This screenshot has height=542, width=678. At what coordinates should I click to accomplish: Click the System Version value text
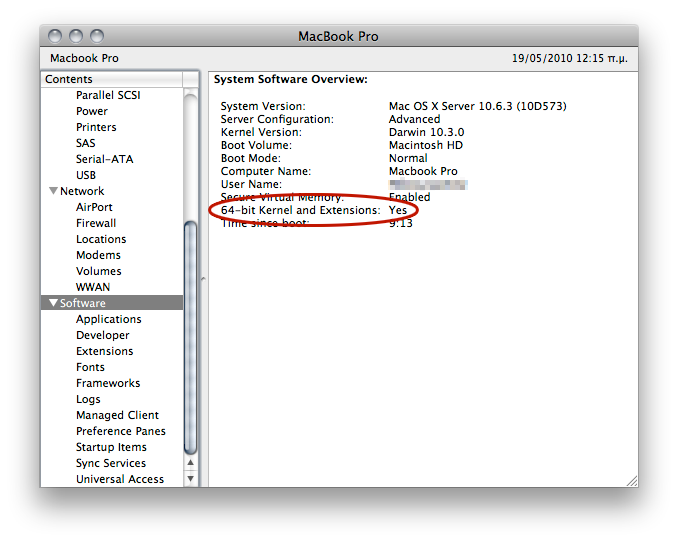477,106
